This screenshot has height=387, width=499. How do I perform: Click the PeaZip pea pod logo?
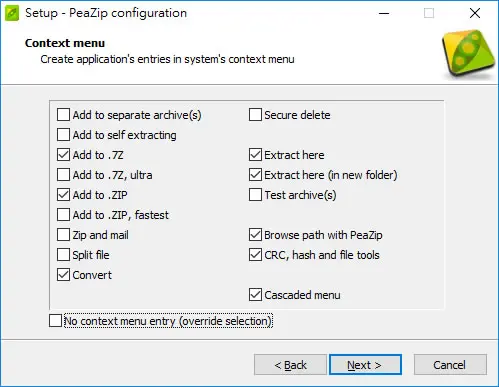pos(468,53)
